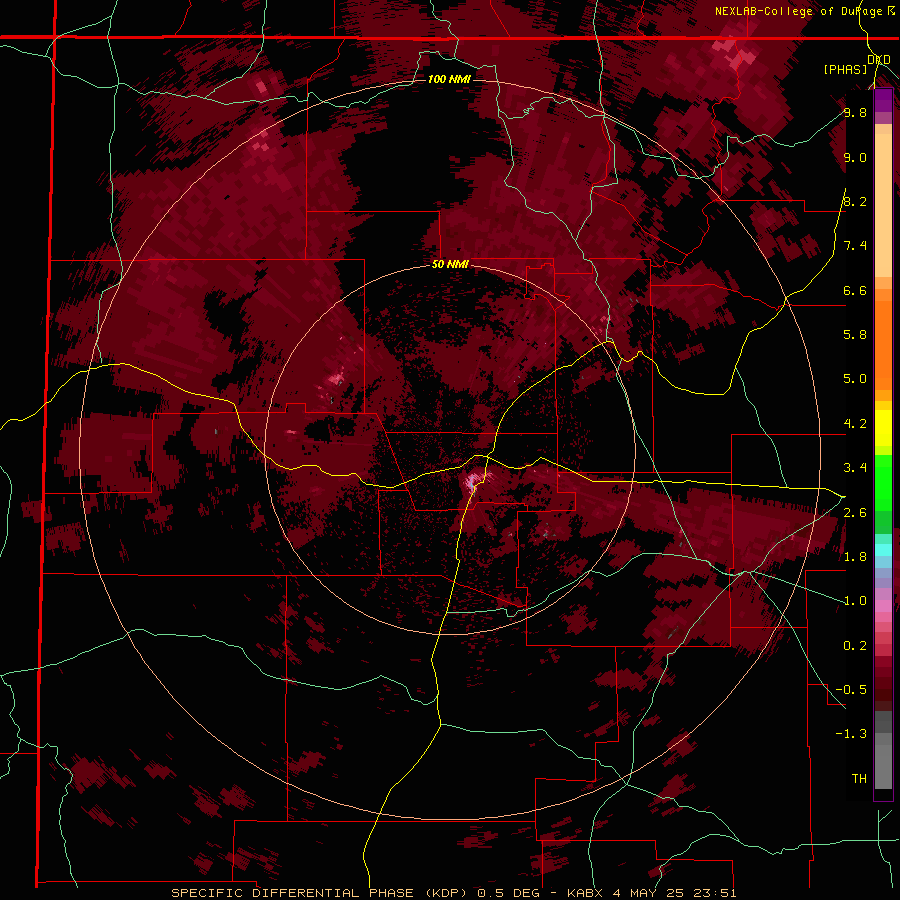Click the cyan segment of the color bar
This screenshot has height=900, width=900.
point(883,550)
